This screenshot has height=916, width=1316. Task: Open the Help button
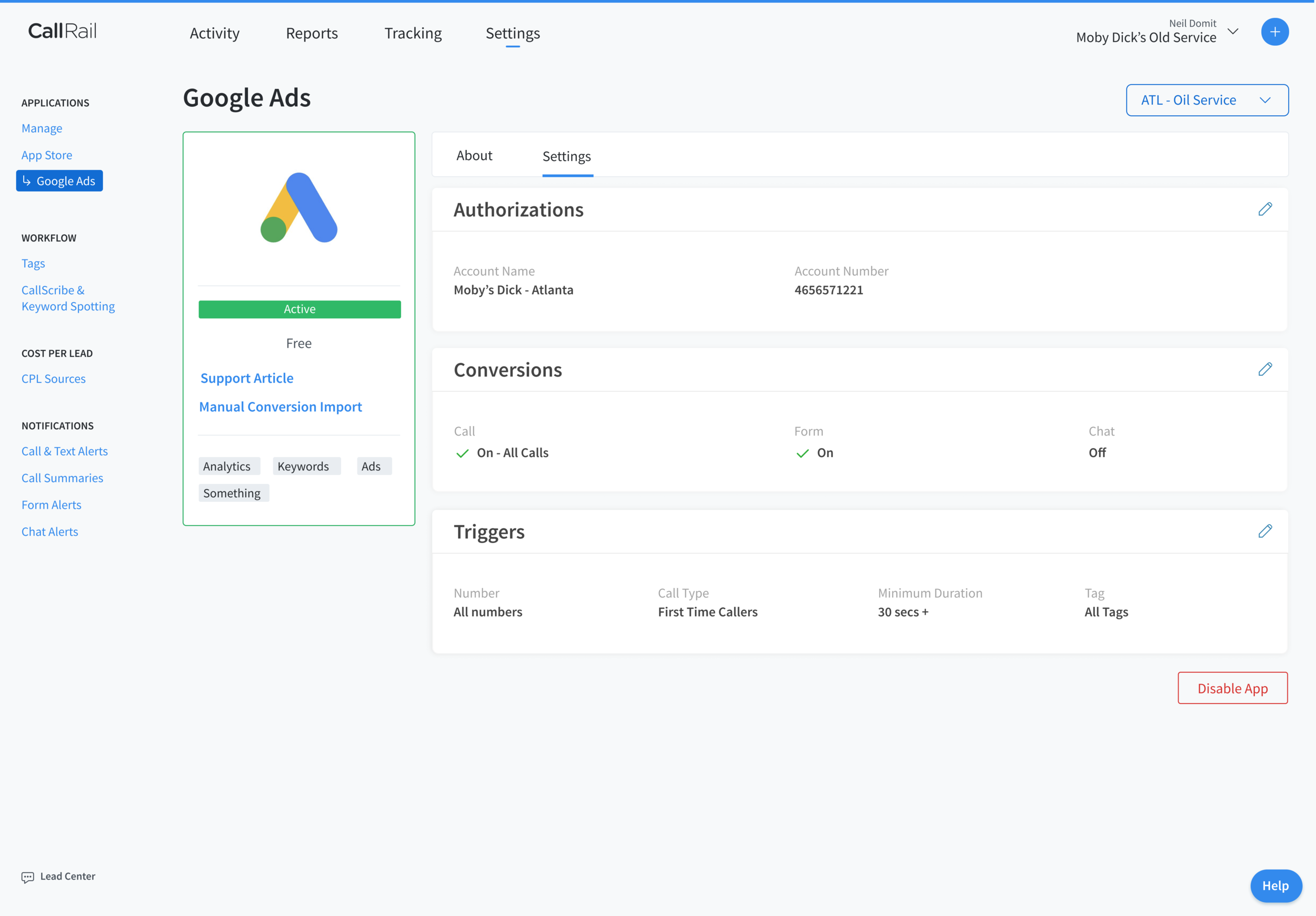click(1275, 885)
